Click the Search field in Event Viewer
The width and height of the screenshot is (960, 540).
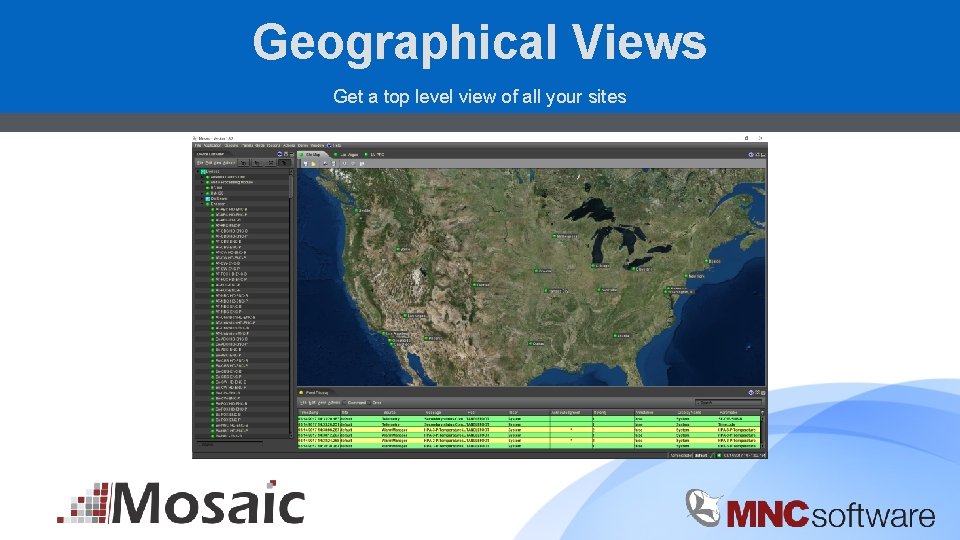tap(728, 402)
